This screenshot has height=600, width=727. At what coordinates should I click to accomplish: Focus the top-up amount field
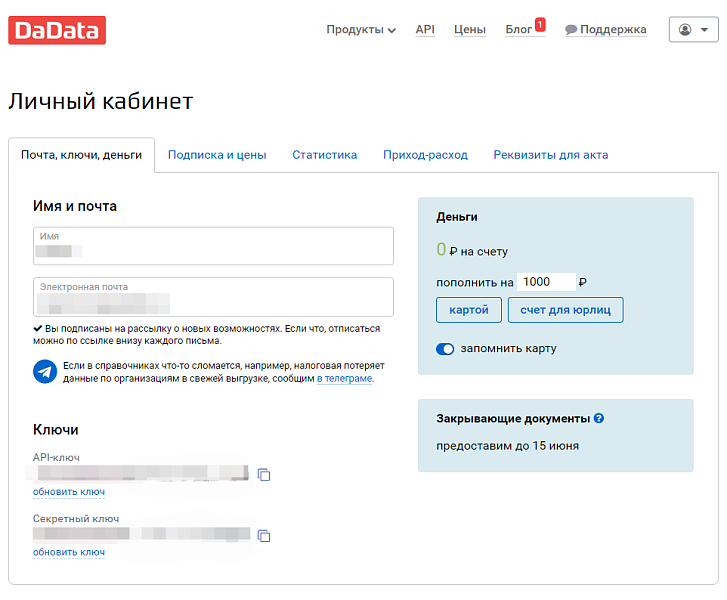(x=546, y=282)
